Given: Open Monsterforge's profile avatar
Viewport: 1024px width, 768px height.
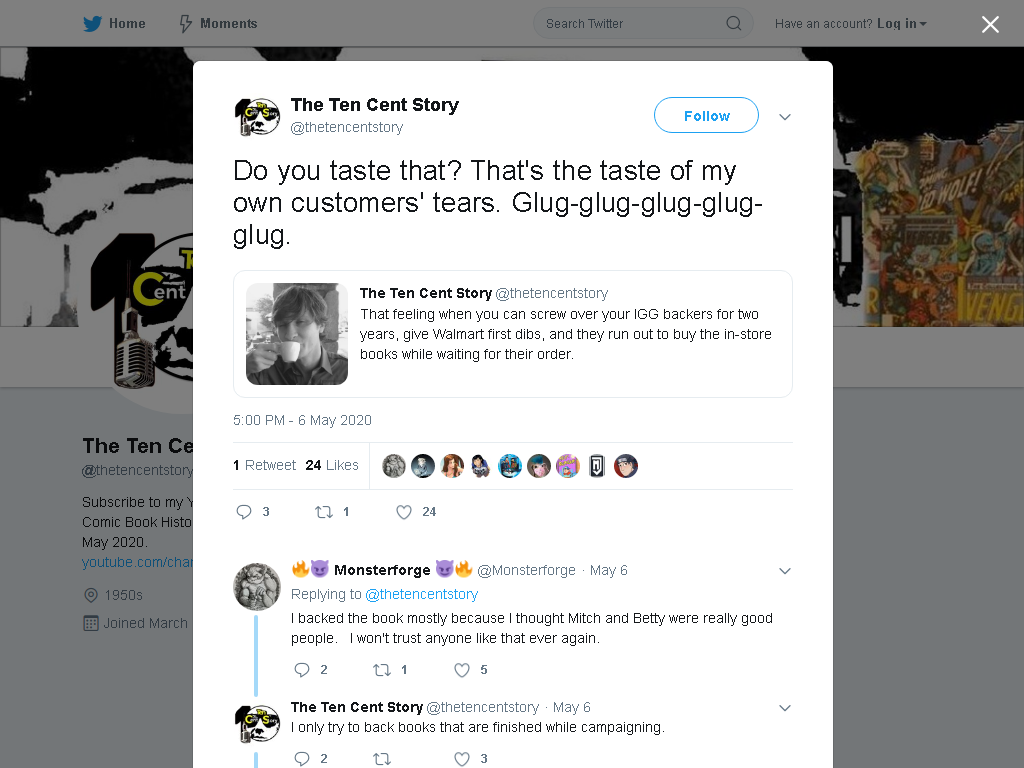Looking at the screenshot, I should coord(257,586).
